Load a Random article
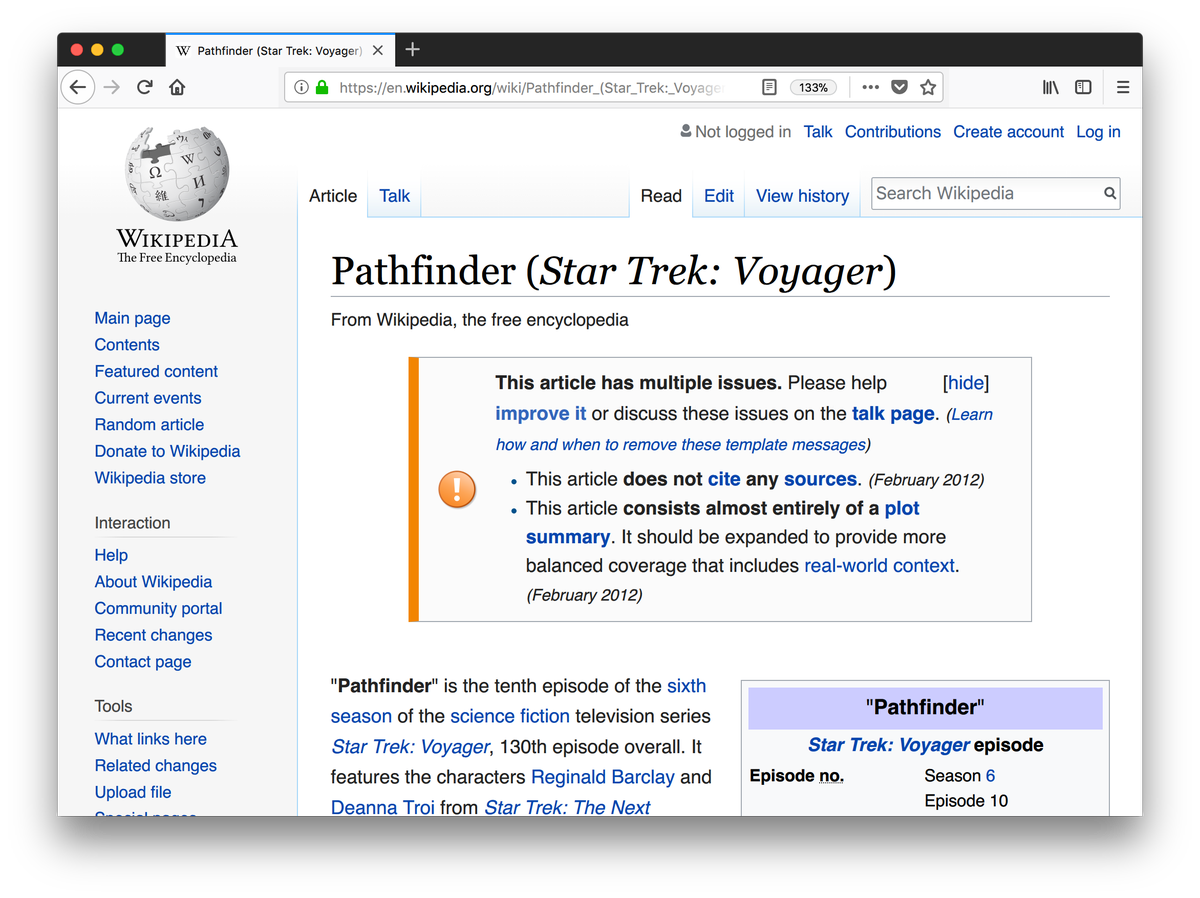 [x=149, y=425]
